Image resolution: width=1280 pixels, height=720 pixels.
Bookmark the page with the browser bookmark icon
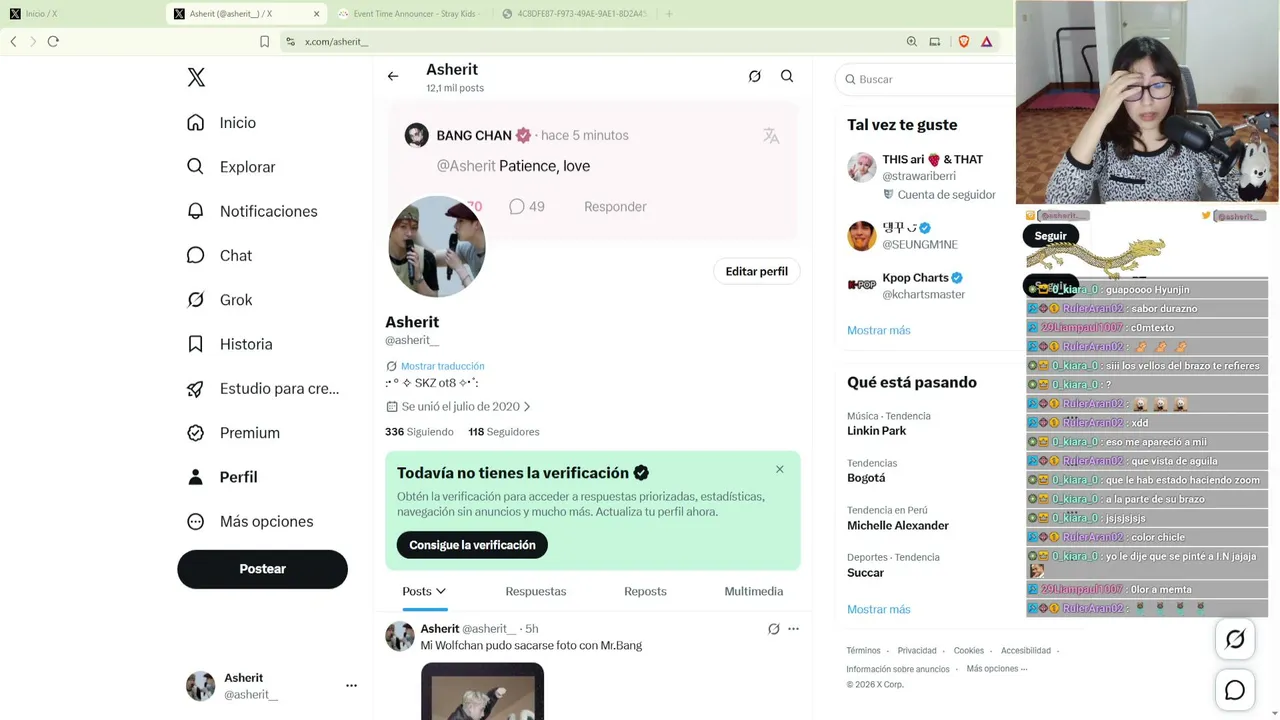[x=264, y=41]
